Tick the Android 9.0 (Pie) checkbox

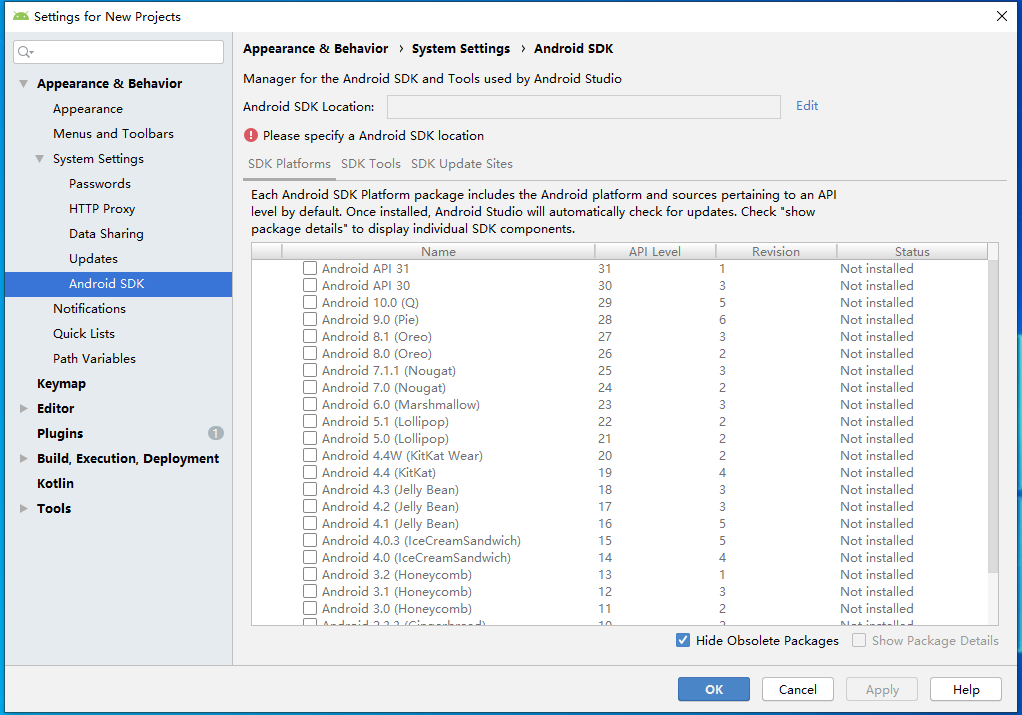tap(310, 319)
